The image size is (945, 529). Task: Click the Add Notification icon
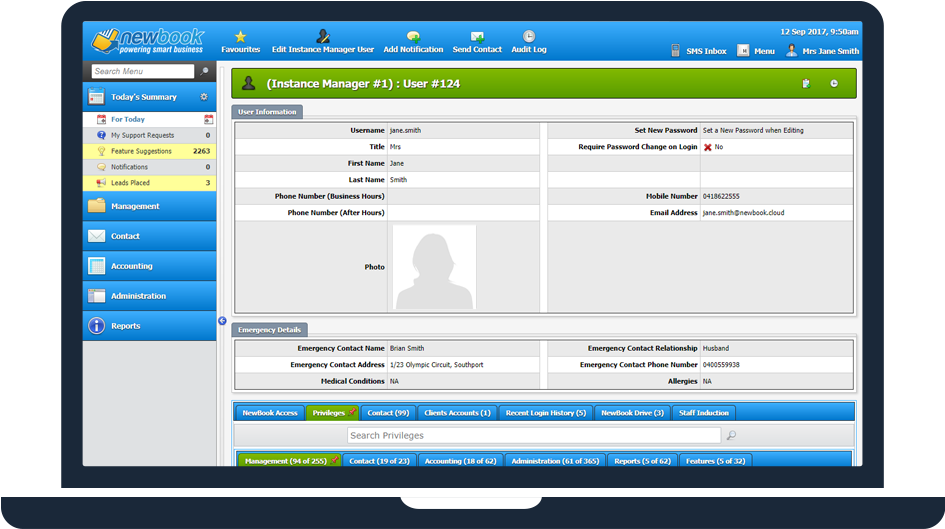tap(413, 37)
